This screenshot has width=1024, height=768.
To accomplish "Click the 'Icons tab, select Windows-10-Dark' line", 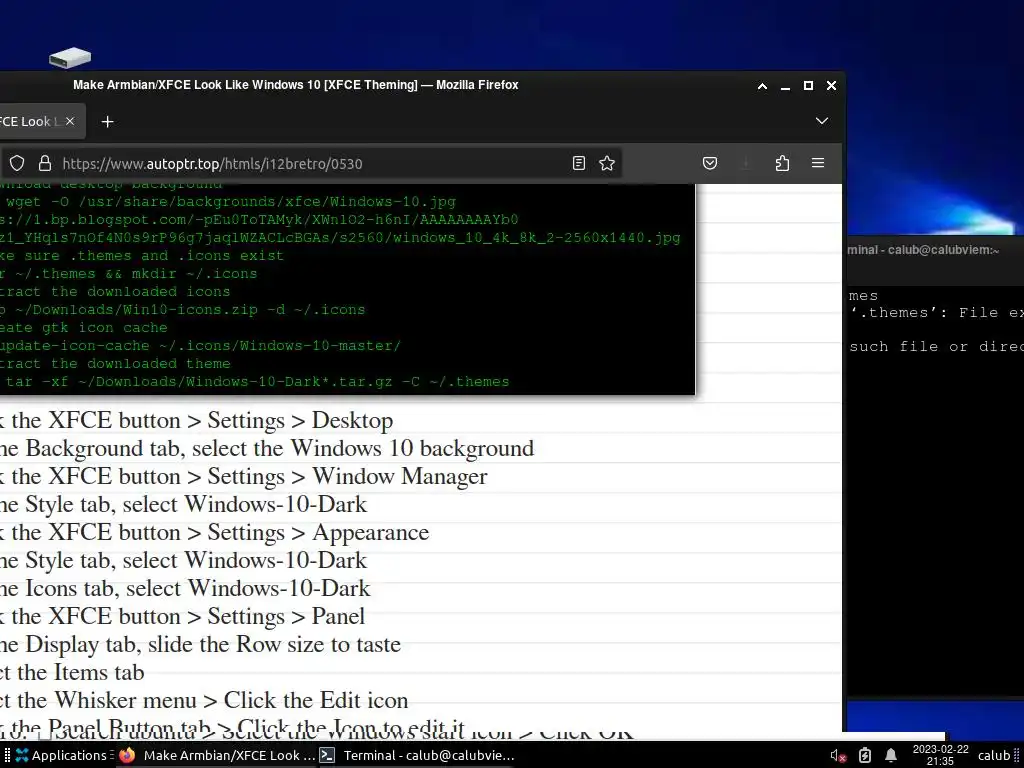I will (185, 588).
